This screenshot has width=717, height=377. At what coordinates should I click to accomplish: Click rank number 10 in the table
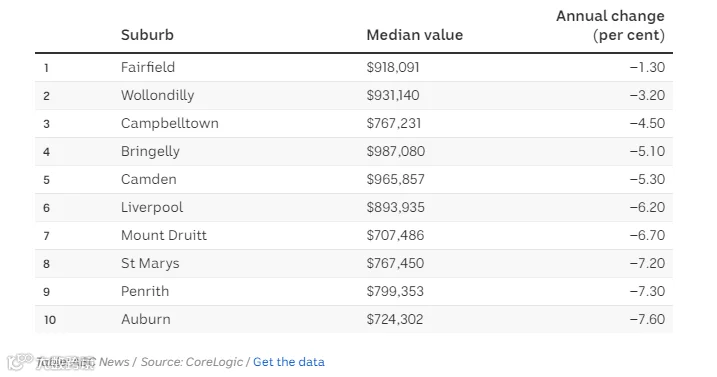pos(50,320)
